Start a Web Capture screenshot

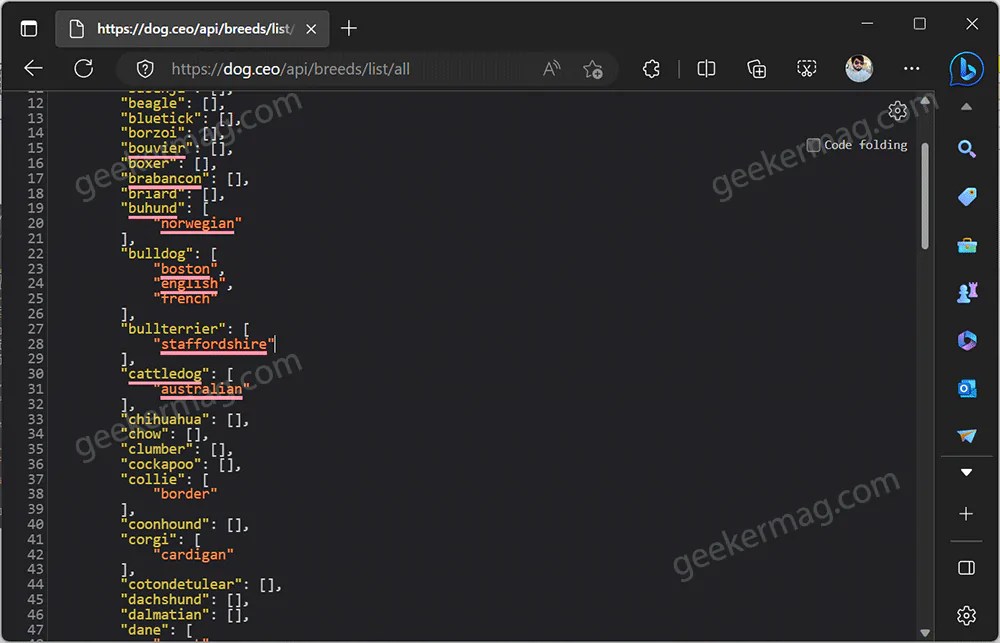coord(807,68)
